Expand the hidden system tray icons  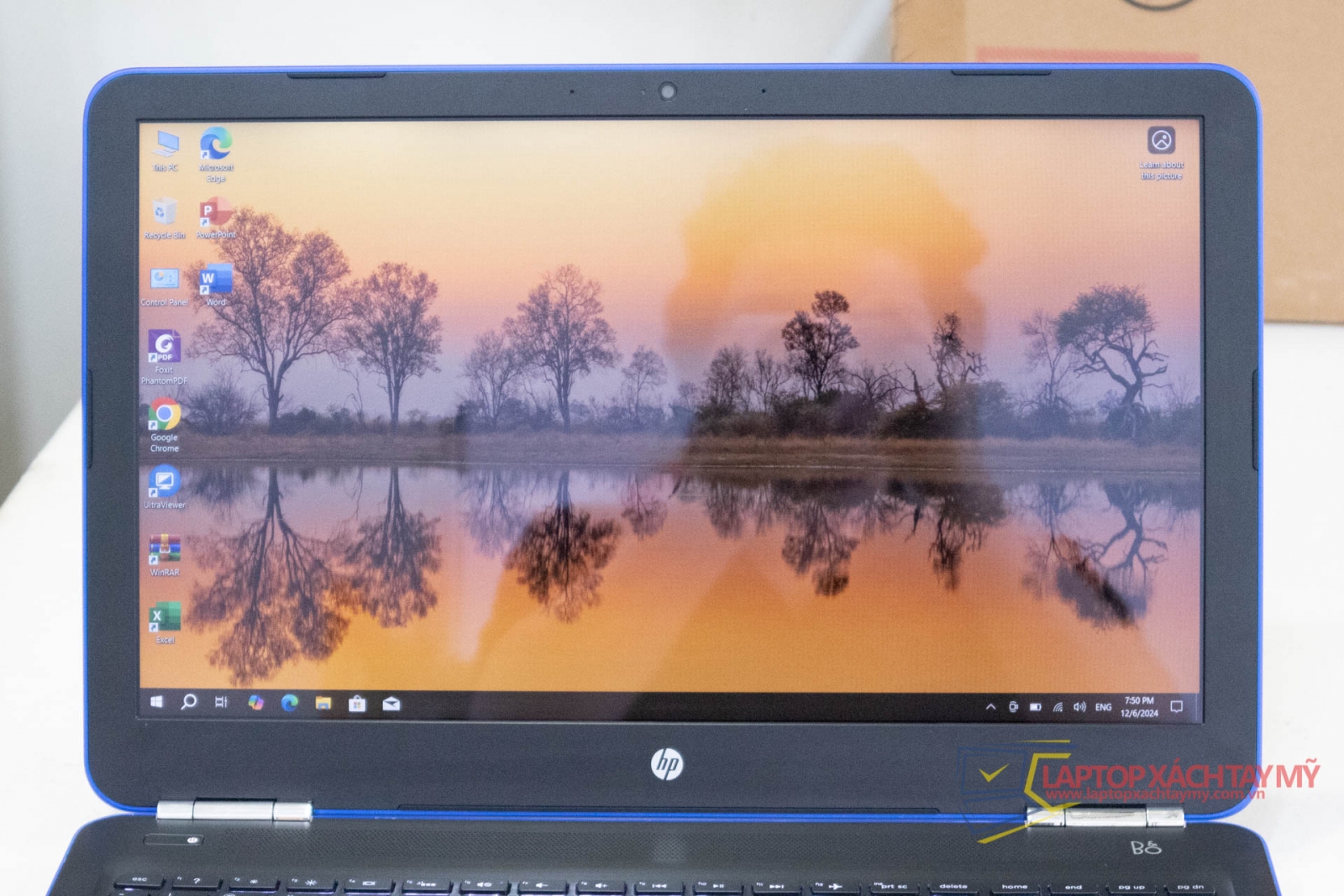(x=990, y=707)
